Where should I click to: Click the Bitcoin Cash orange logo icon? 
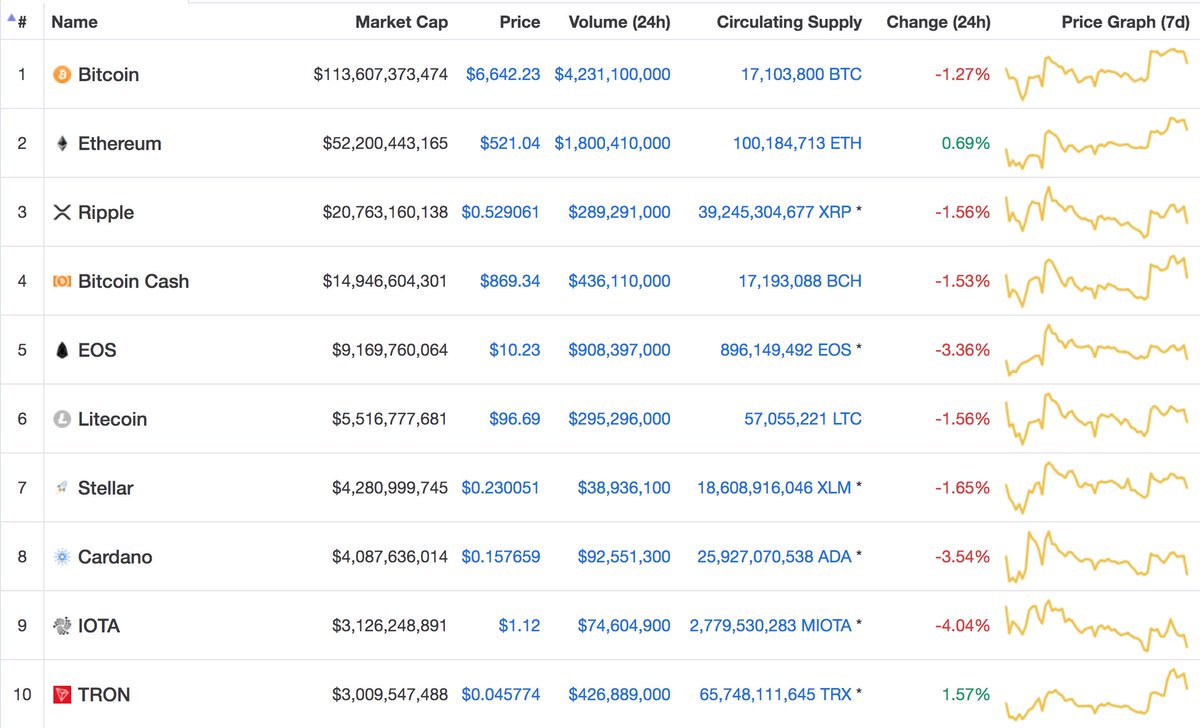[x=62, y=282]
